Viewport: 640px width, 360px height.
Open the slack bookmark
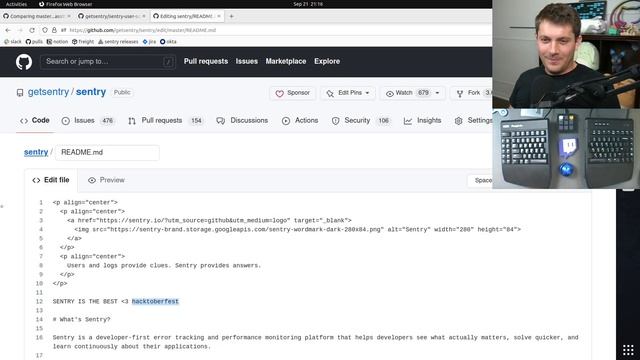(13, 42)
